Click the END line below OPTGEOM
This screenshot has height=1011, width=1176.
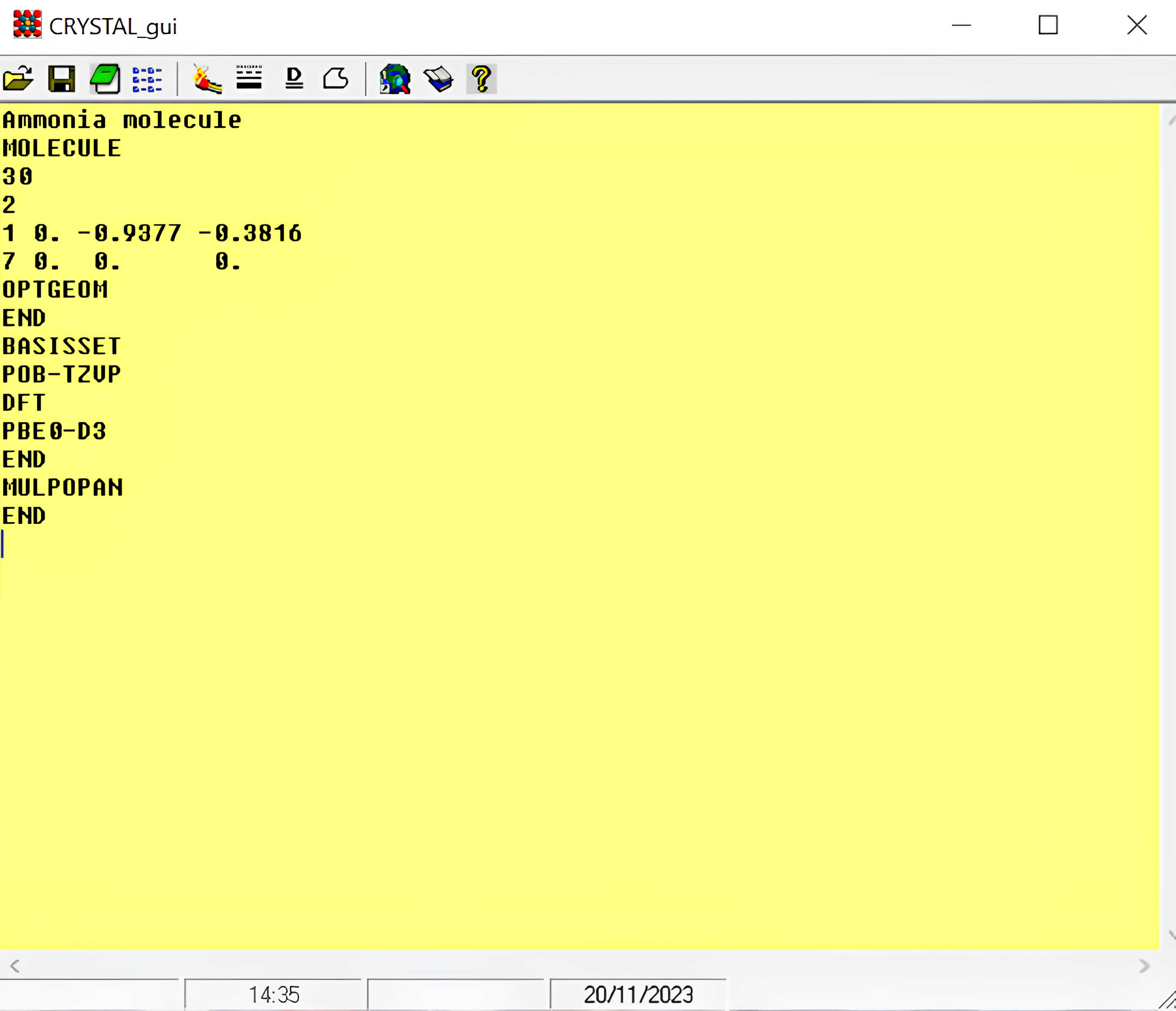tap(24, 318)
